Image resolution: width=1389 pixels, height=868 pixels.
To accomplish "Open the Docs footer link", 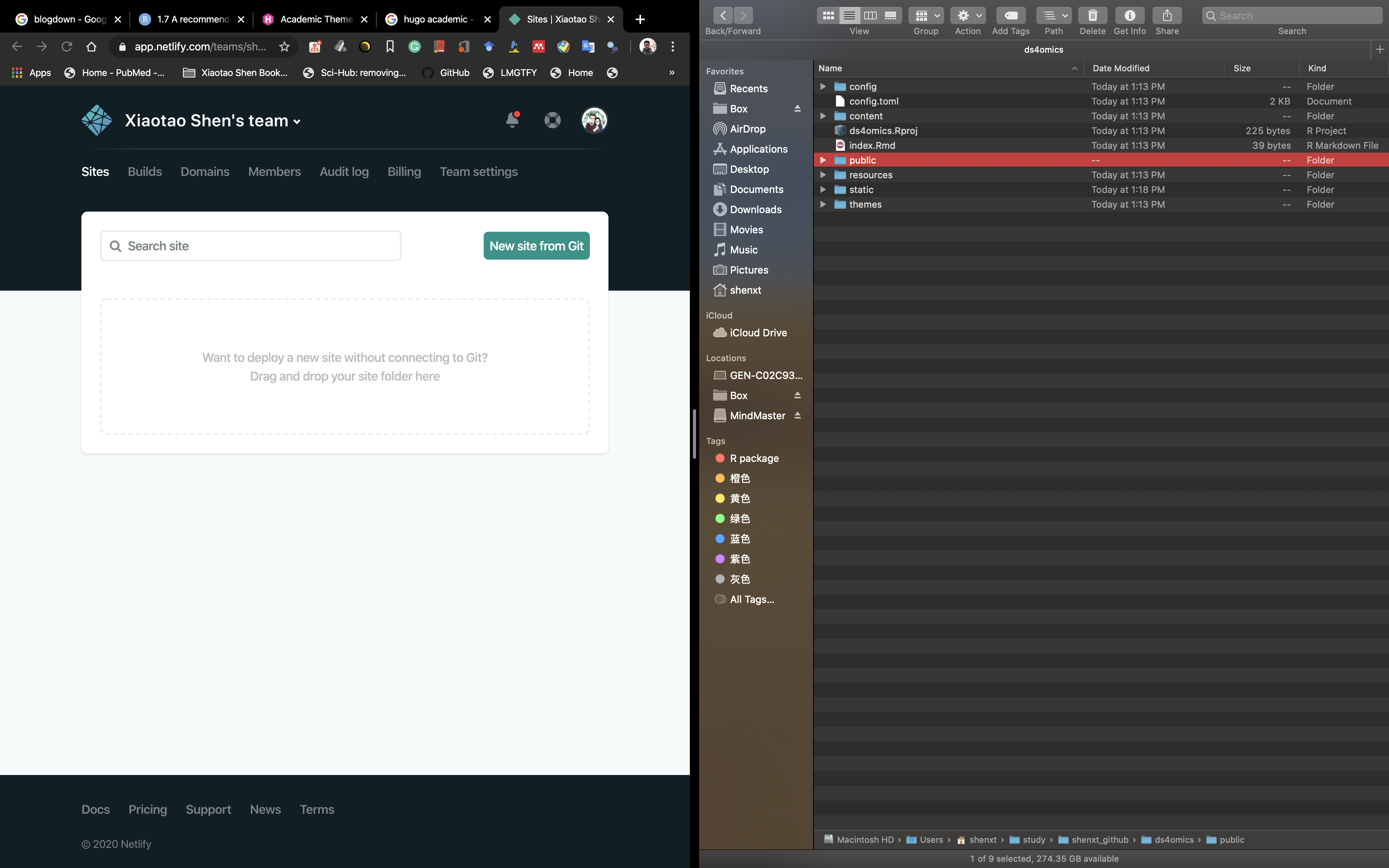I will pos(95,809).
